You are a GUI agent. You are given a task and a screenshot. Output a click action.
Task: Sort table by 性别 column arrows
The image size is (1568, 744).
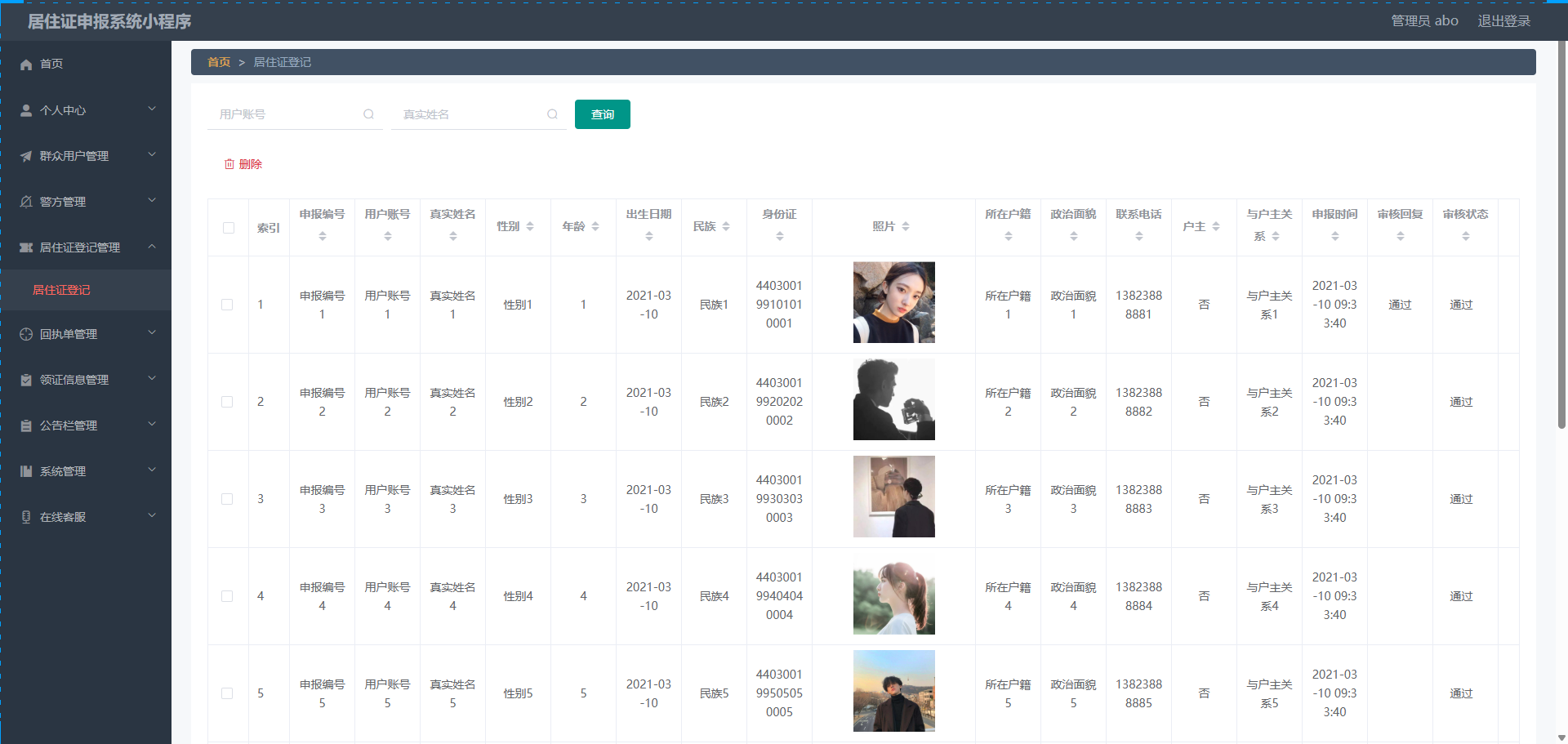[x=530, y=226]
